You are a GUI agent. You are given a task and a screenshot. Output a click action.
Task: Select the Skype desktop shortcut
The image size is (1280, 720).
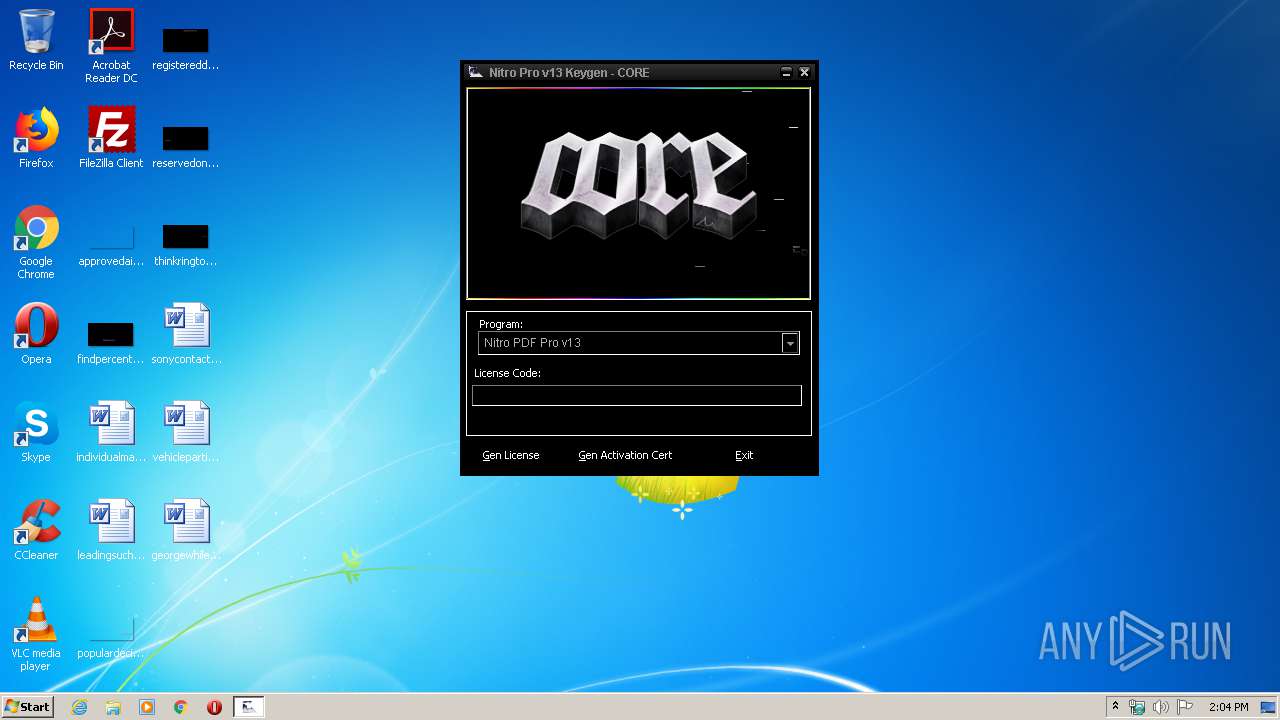[x=36, y=432]
